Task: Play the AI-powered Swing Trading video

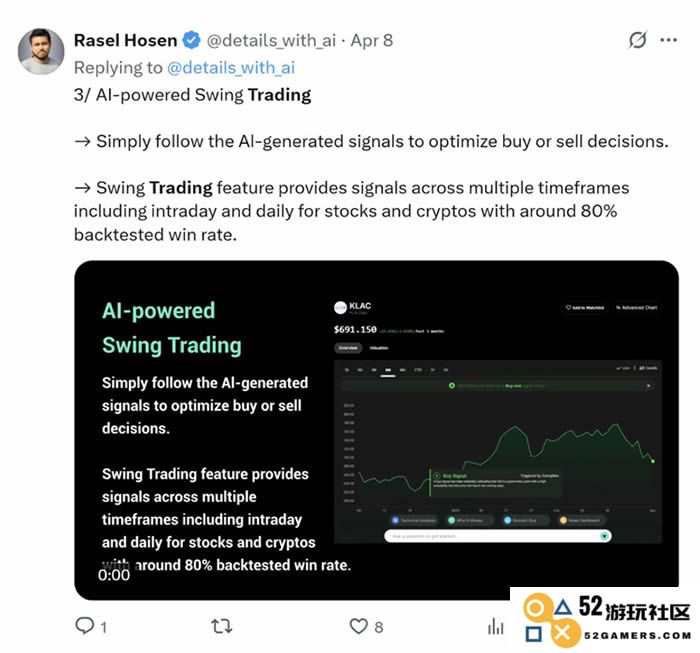Action: tap(376, 430)
